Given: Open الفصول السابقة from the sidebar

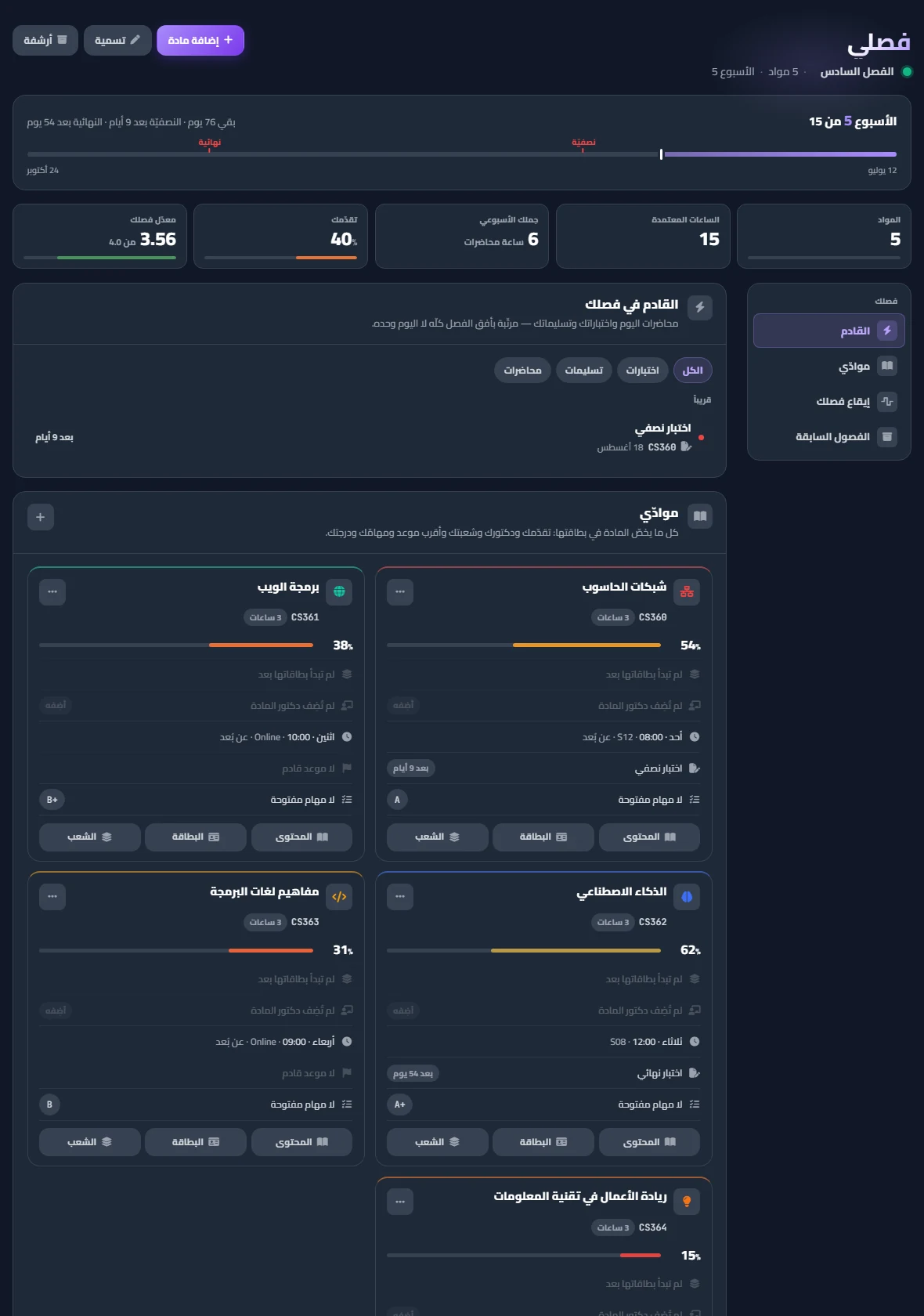Looking at the screenshot, I should point(829,436).
